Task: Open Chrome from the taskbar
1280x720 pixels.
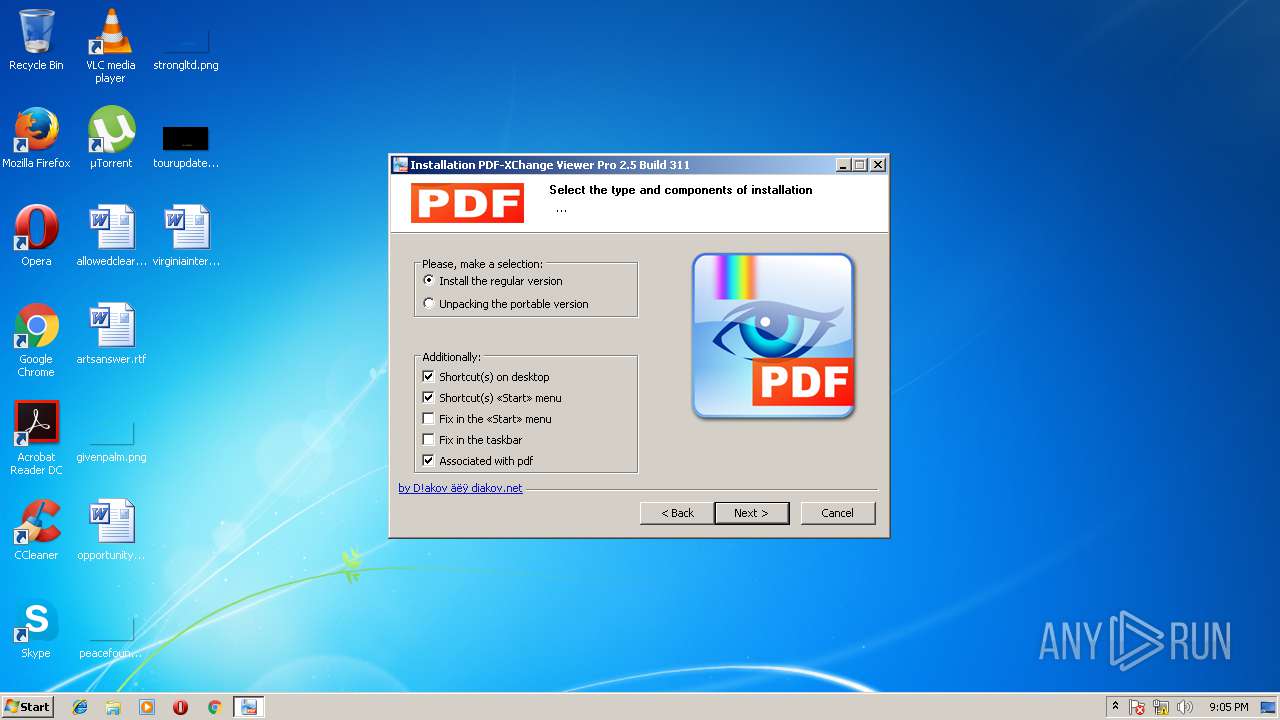Action: 214,707
